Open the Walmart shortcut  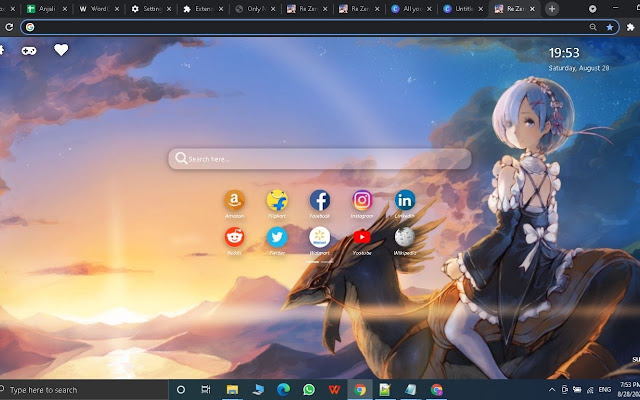(x=320, y=237)
